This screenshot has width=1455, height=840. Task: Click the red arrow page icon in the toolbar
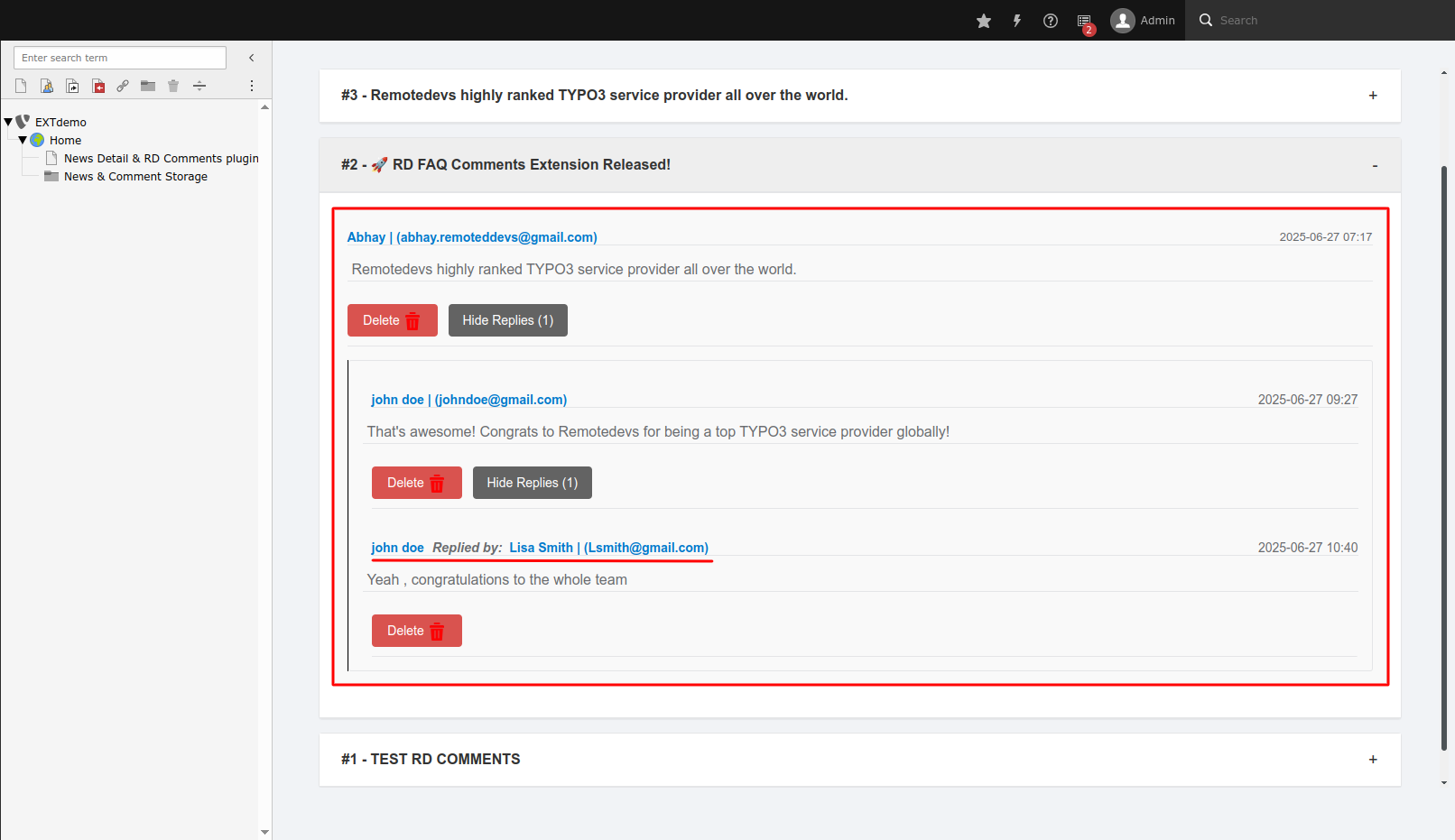point(97,86)
